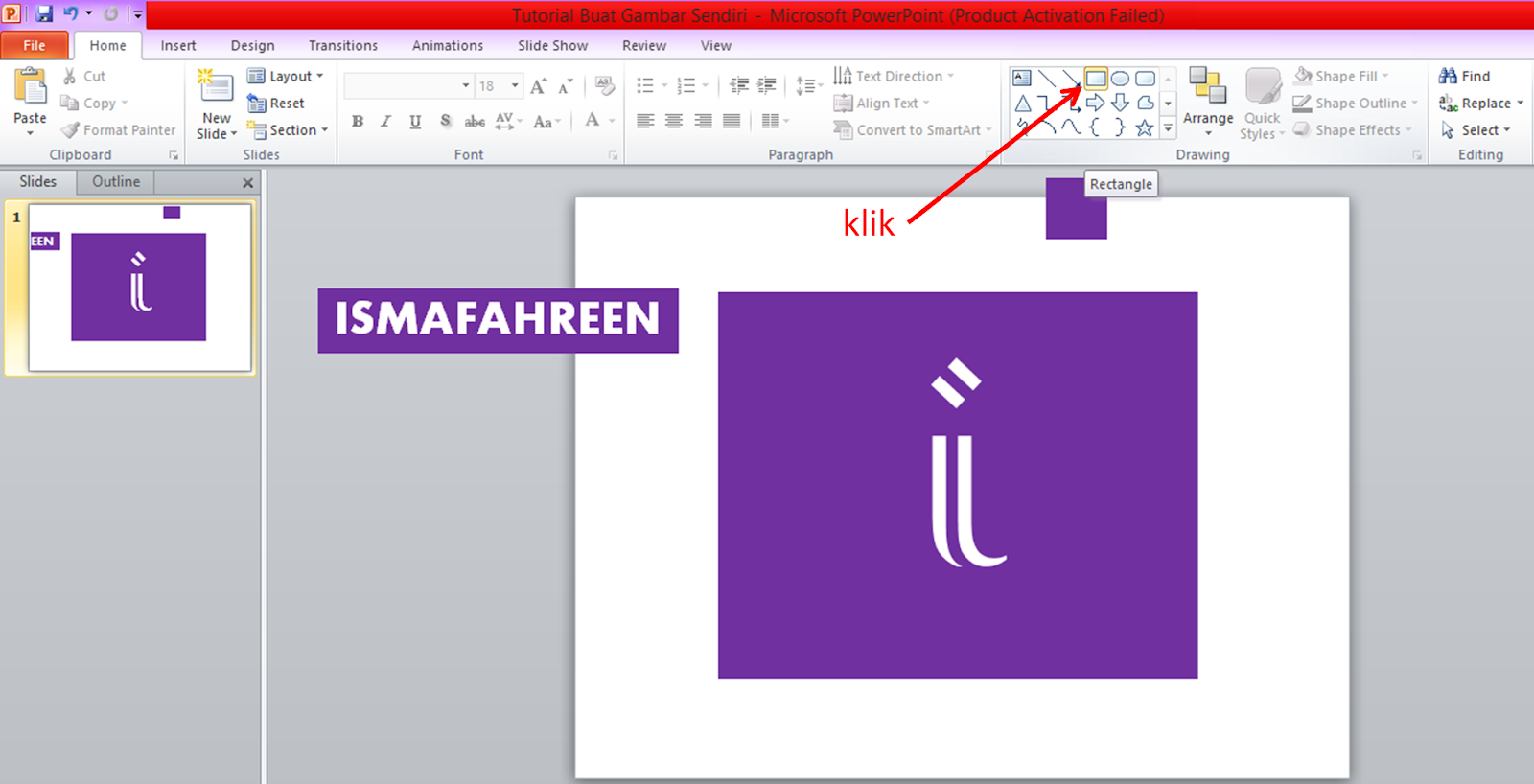
Task: Open the font name combo box
Action: [408, 86]
